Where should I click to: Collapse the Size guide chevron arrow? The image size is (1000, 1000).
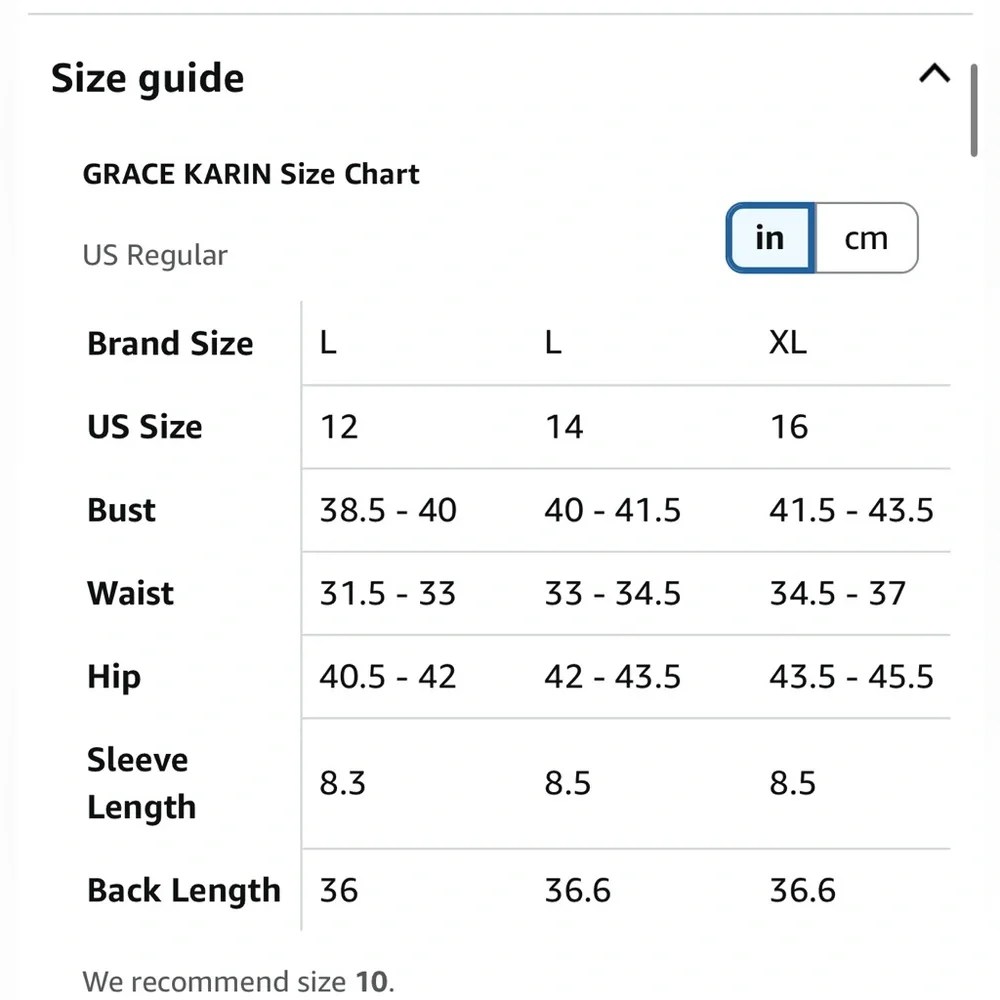tap(934, 74)
